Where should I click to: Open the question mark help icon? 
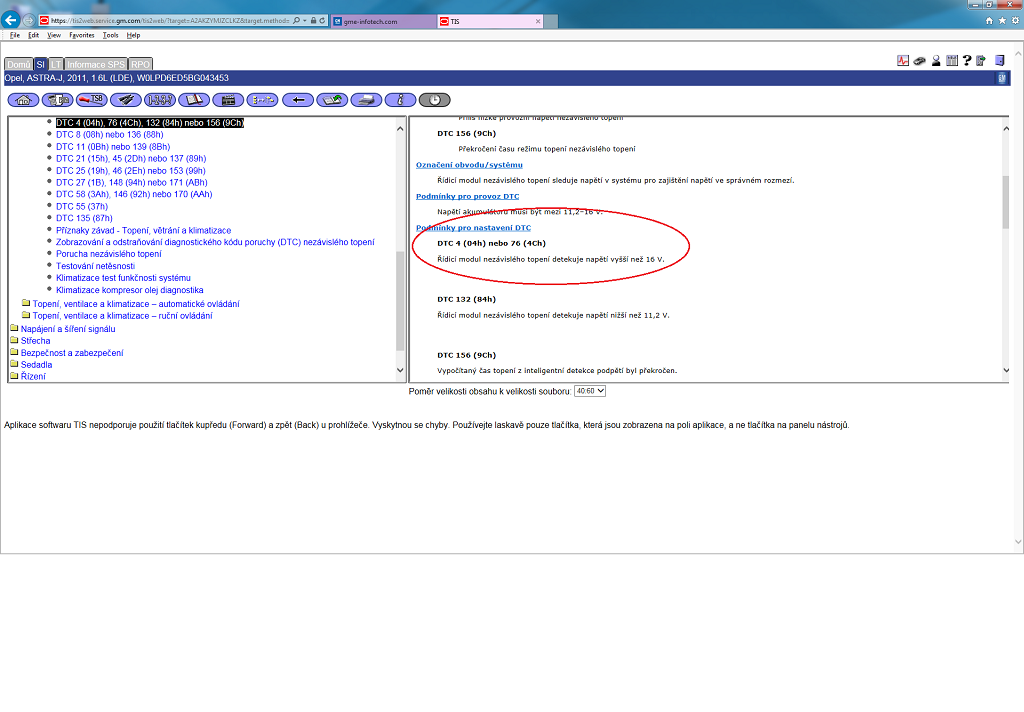(x=967, y=61)
